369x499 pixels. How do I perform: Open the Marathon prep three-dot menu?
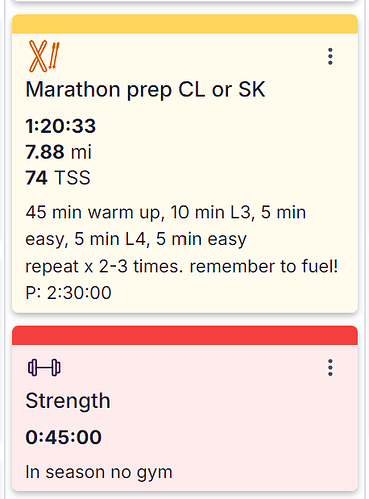click(330, 56)
